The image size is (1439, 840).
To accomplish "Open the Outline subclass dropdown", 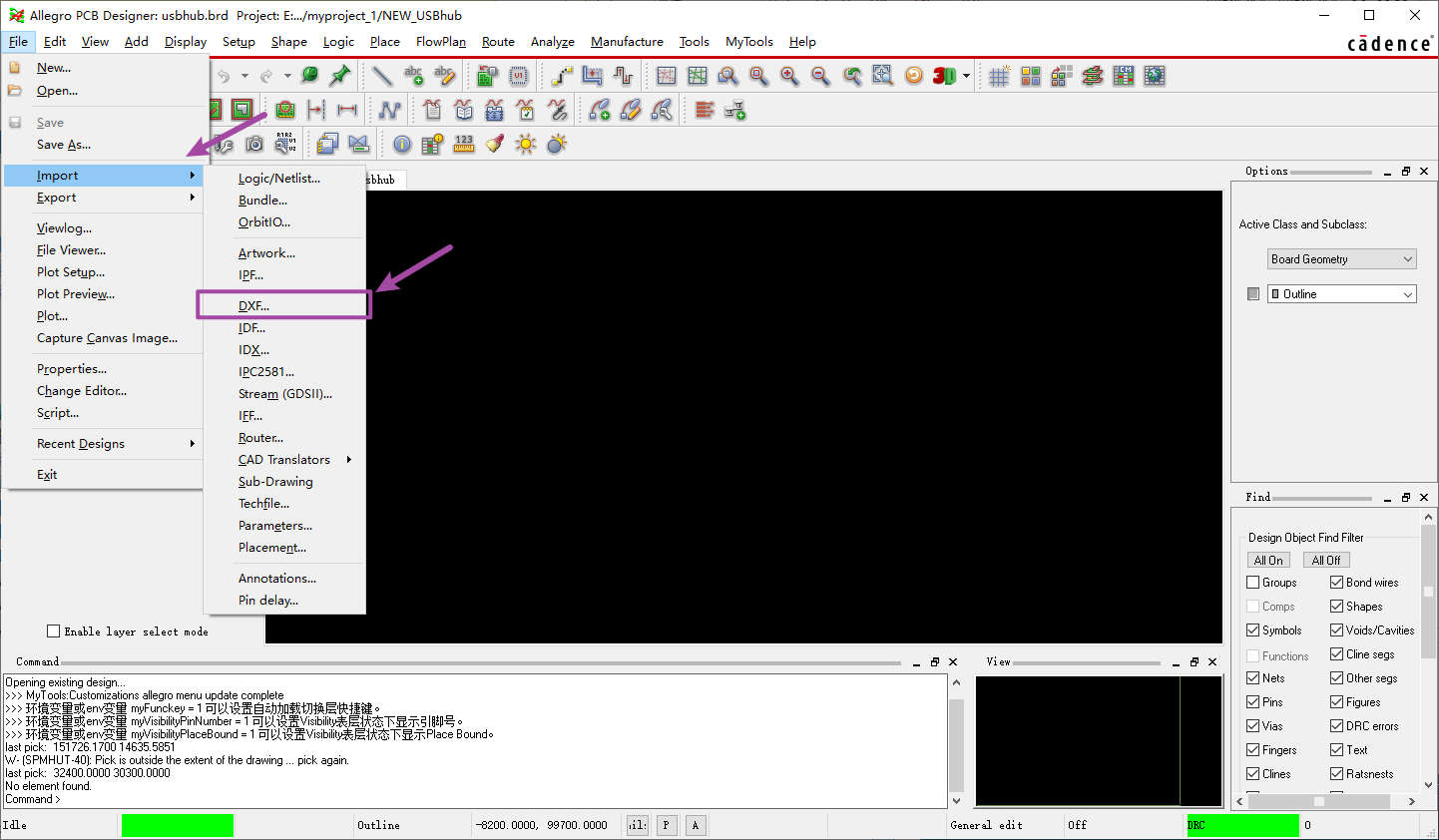I will point(1342,294).
